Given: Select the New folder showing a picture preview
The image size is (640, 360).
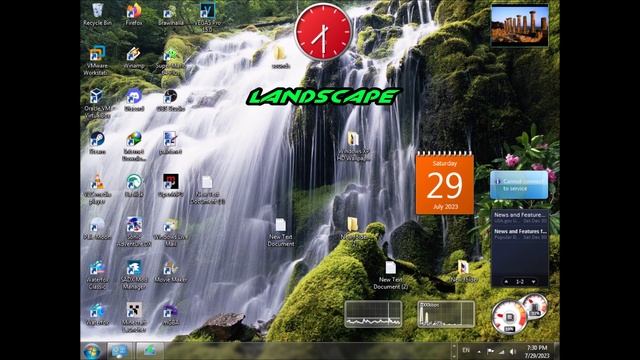Looking at the screenshot, I should 463,271.
